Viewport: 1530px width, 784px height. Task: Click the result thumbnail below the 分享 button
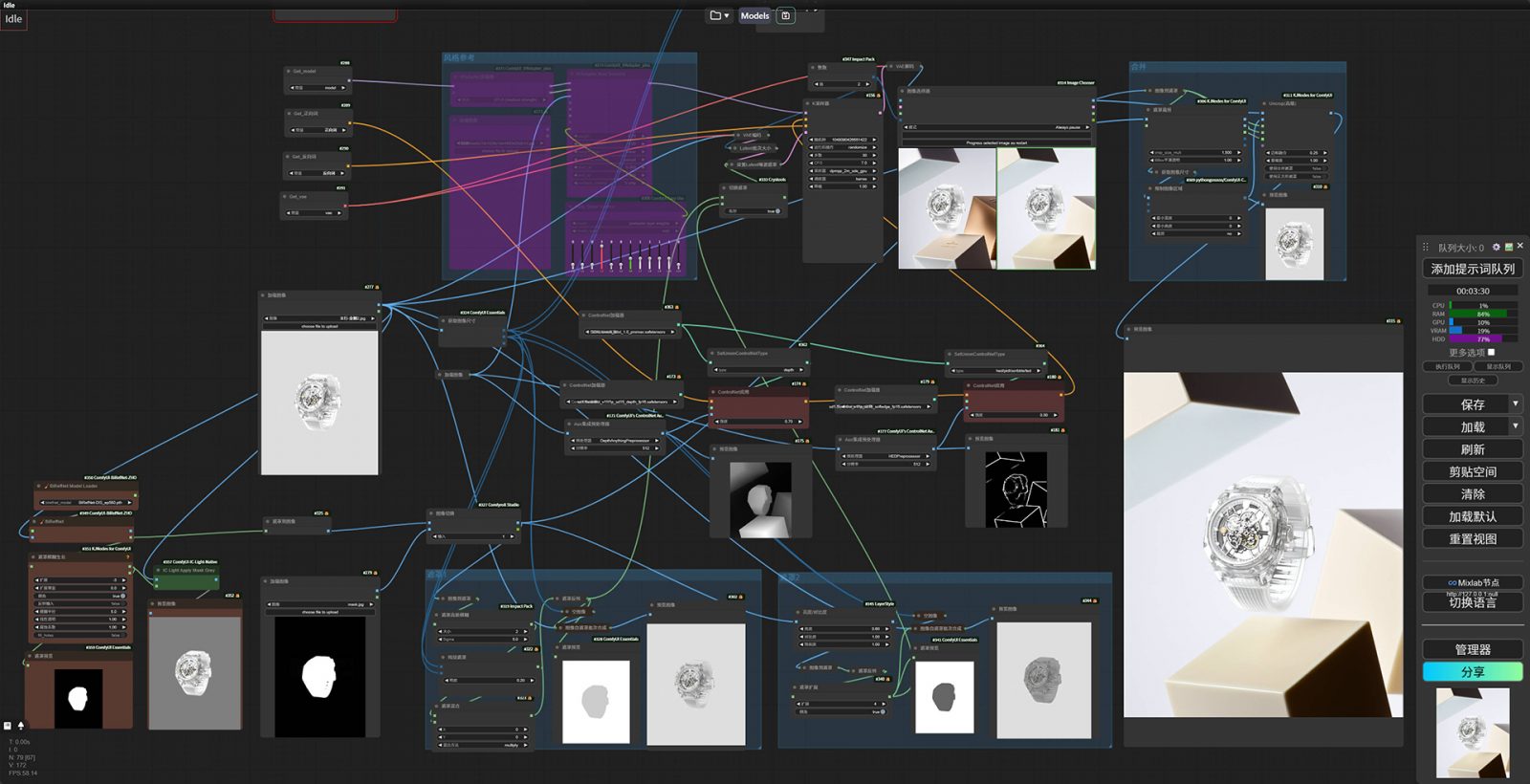(1473, 732)
